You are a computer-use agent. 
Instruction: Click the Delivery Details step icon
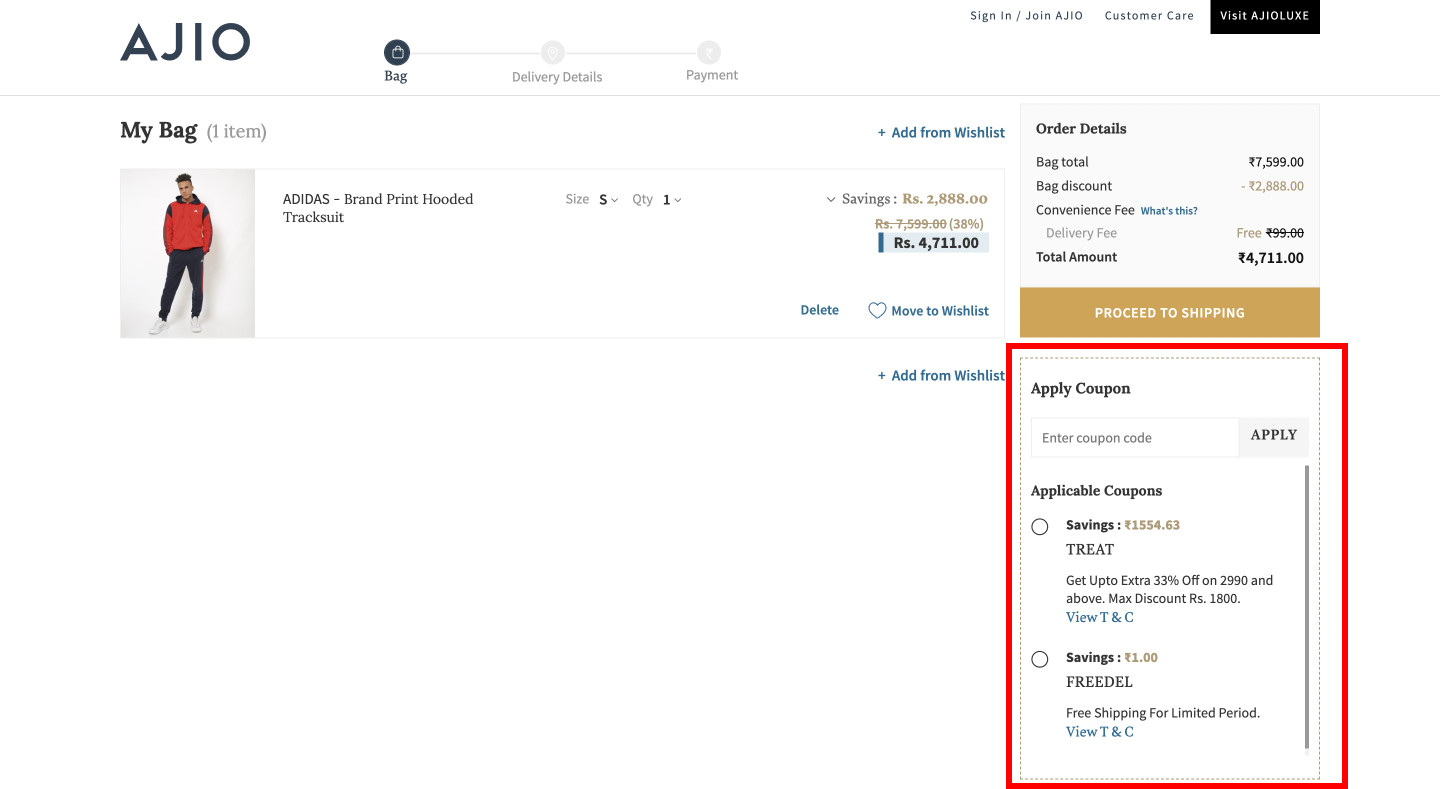coord(553,52)
